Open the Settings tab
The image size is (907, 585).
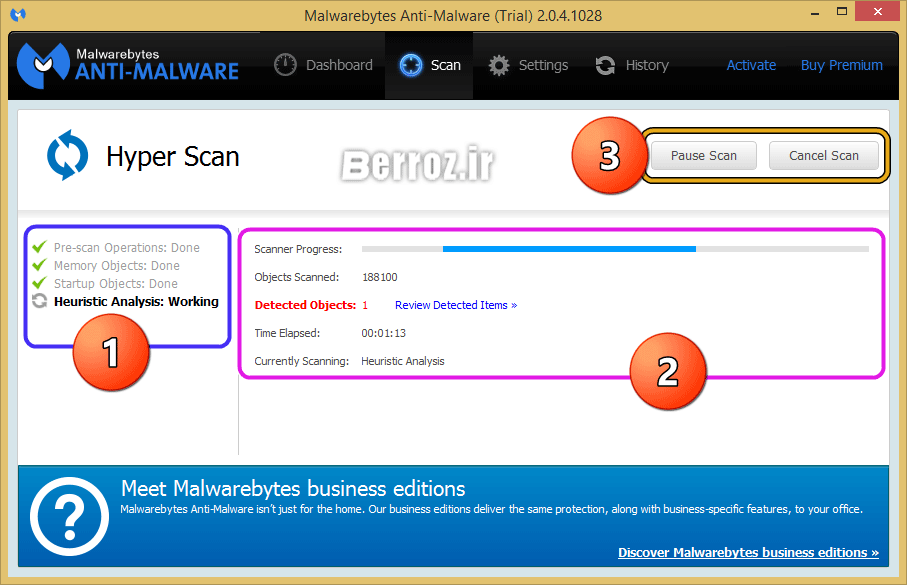(x=528, y=65)
